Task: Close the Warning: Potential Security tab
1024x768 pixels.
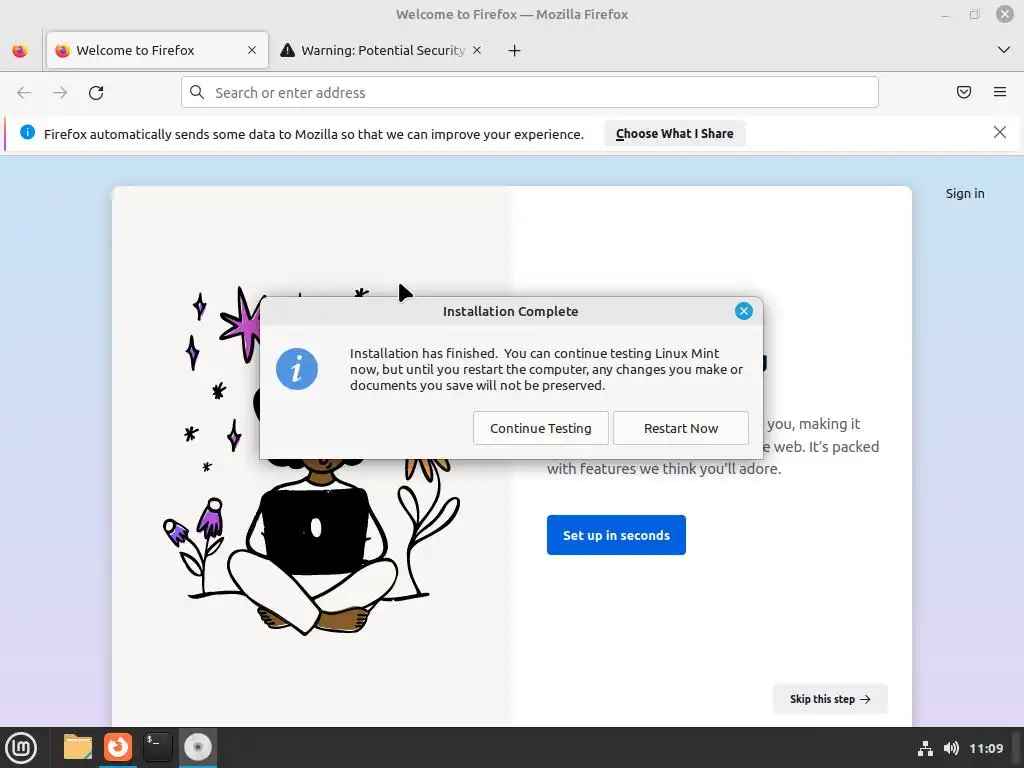Action: click(x=477, y=50)
